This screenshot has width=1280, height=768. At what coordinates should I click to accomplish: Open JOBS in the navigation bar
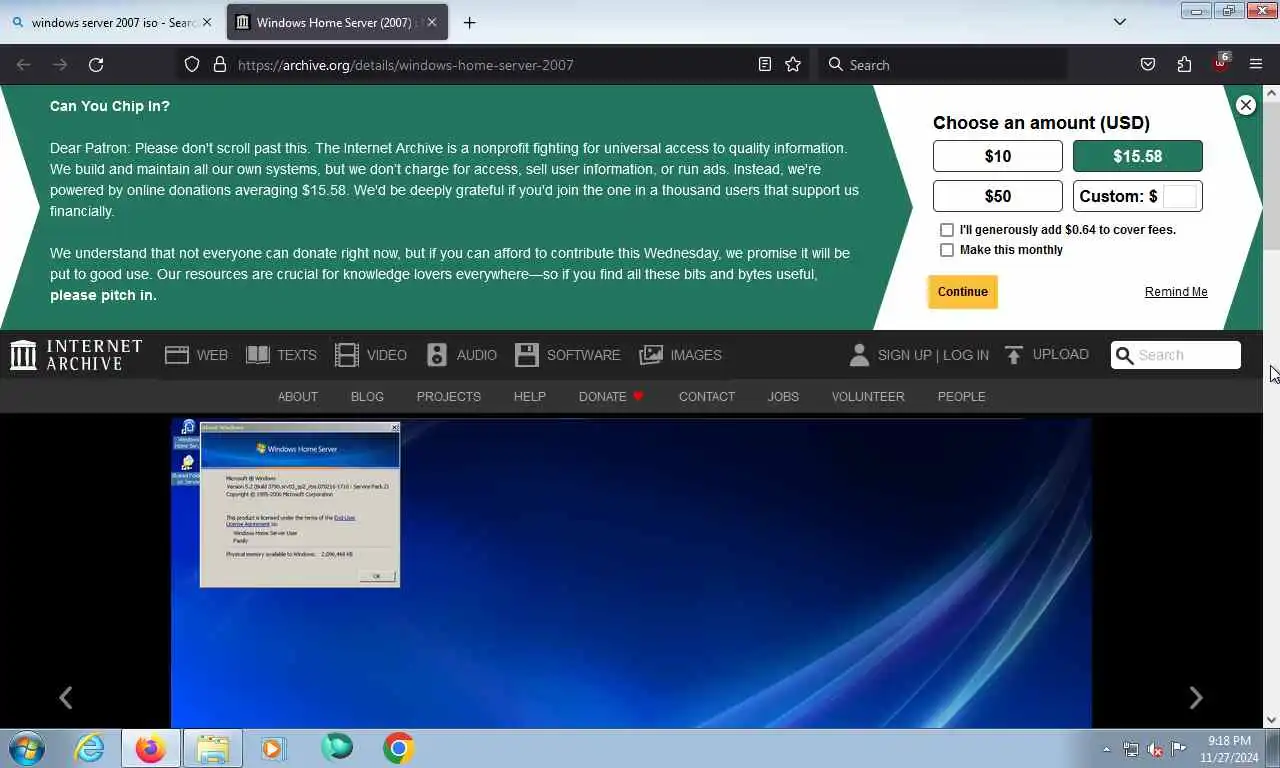[x=783, y=397]
